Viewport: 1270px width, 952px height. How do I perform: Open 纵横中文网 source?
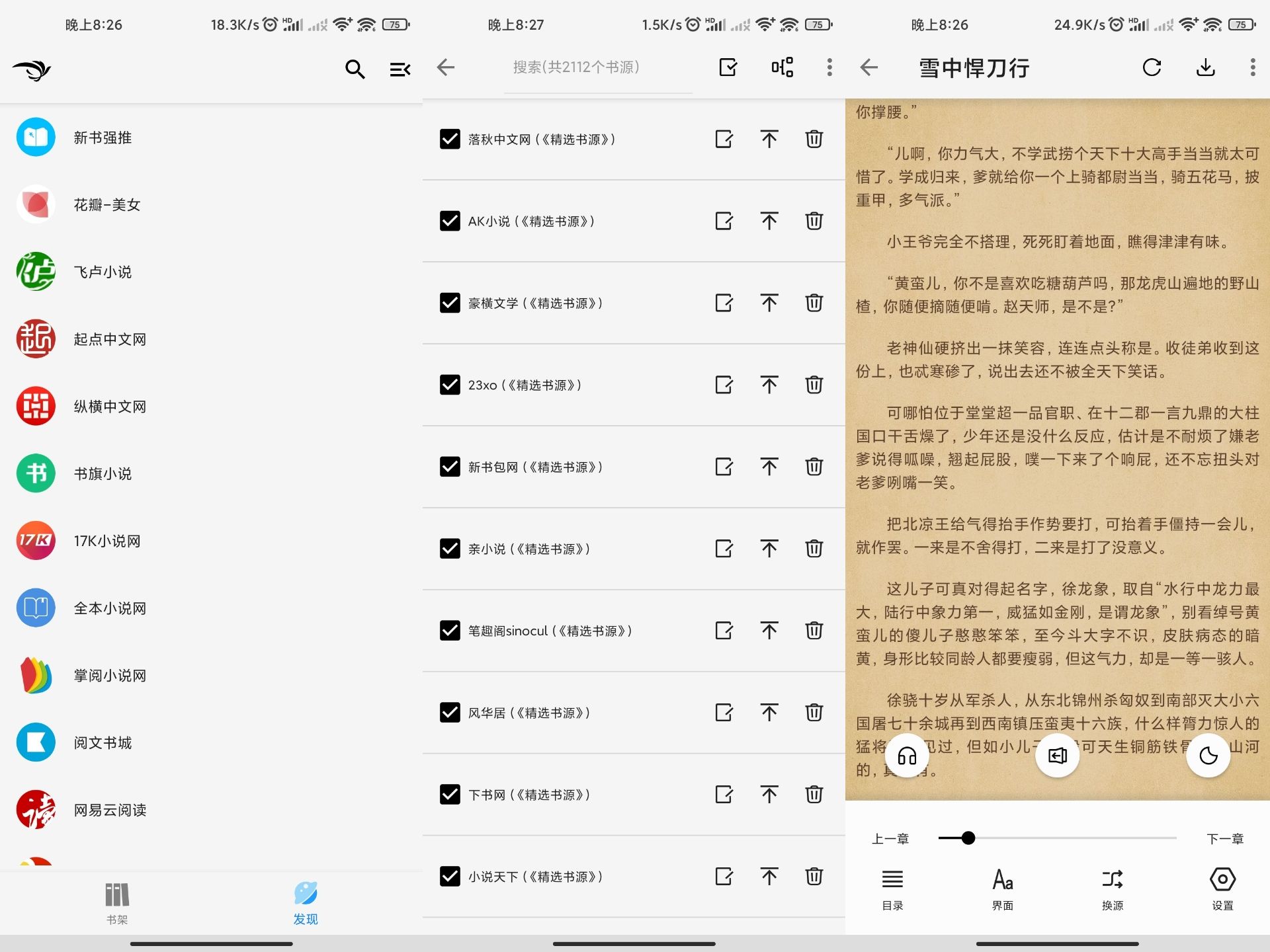pyautogui.click(x=211, y=407)
